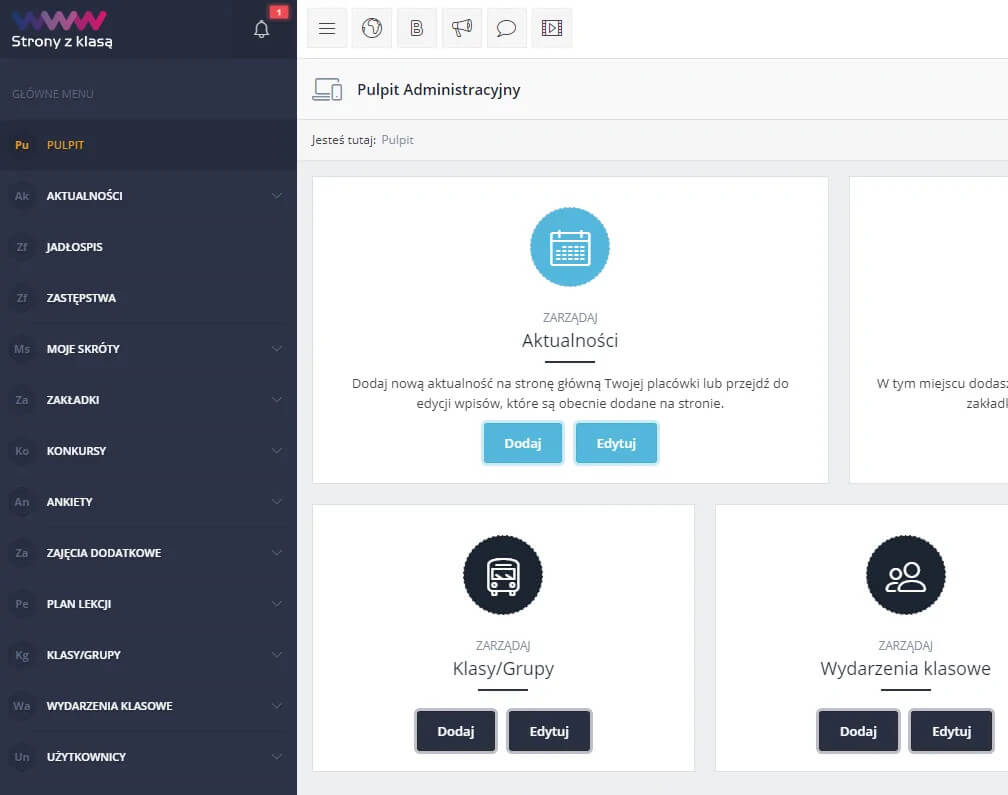Image resolution: width=1008 pixels, height=795 pixels.
Task: Click the BIP letter B toolbar icon
Action: coord(416,28)
